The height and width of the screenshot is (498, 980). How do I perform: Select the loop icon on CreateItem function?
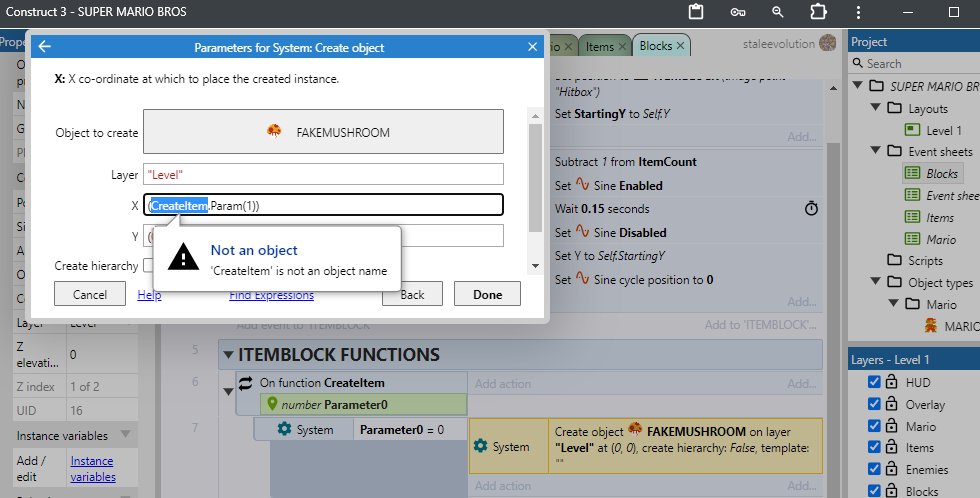click(x=246, y=382)
